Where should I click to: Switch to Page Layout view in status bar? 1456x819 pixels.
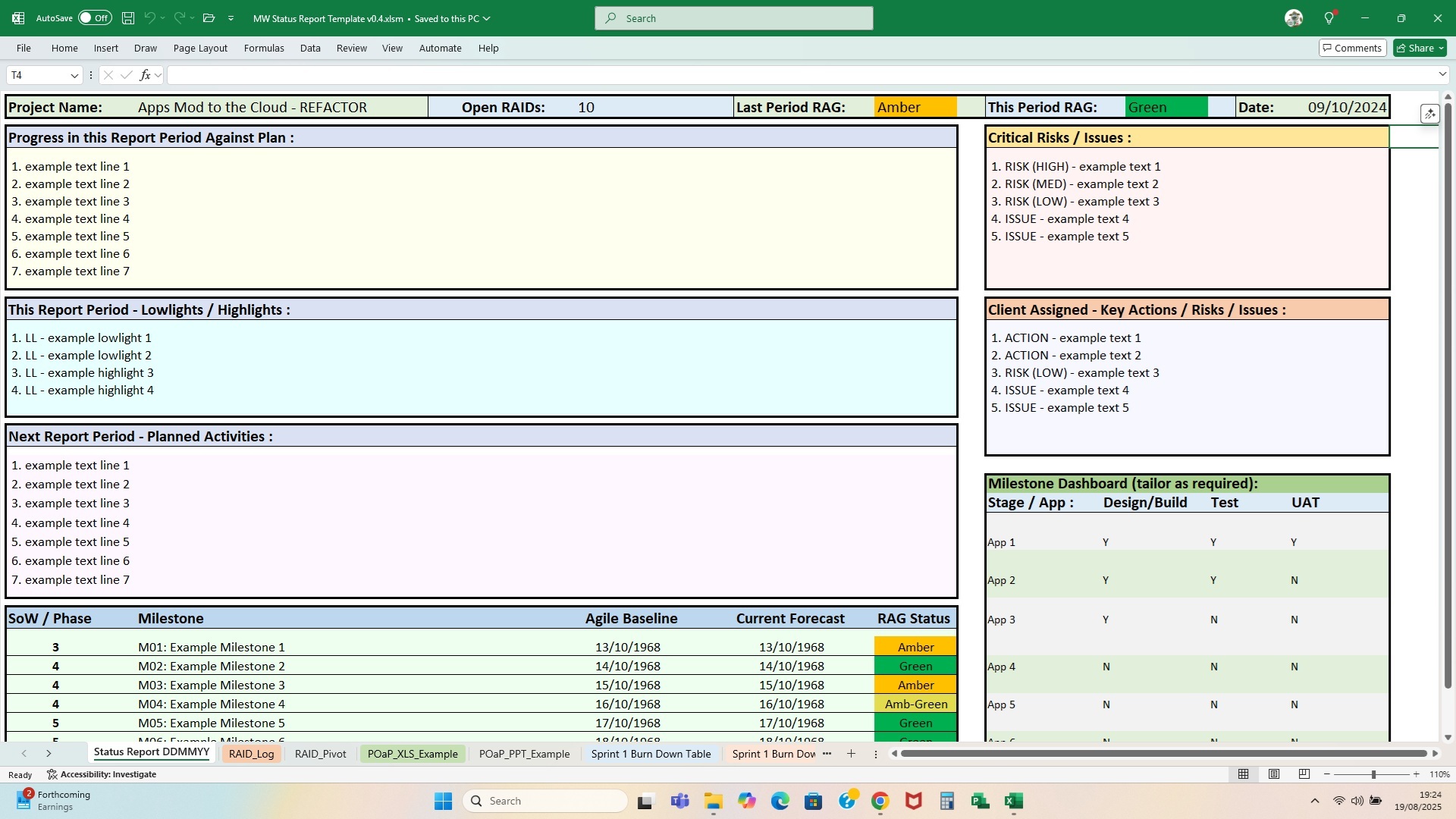[1273, 773]
